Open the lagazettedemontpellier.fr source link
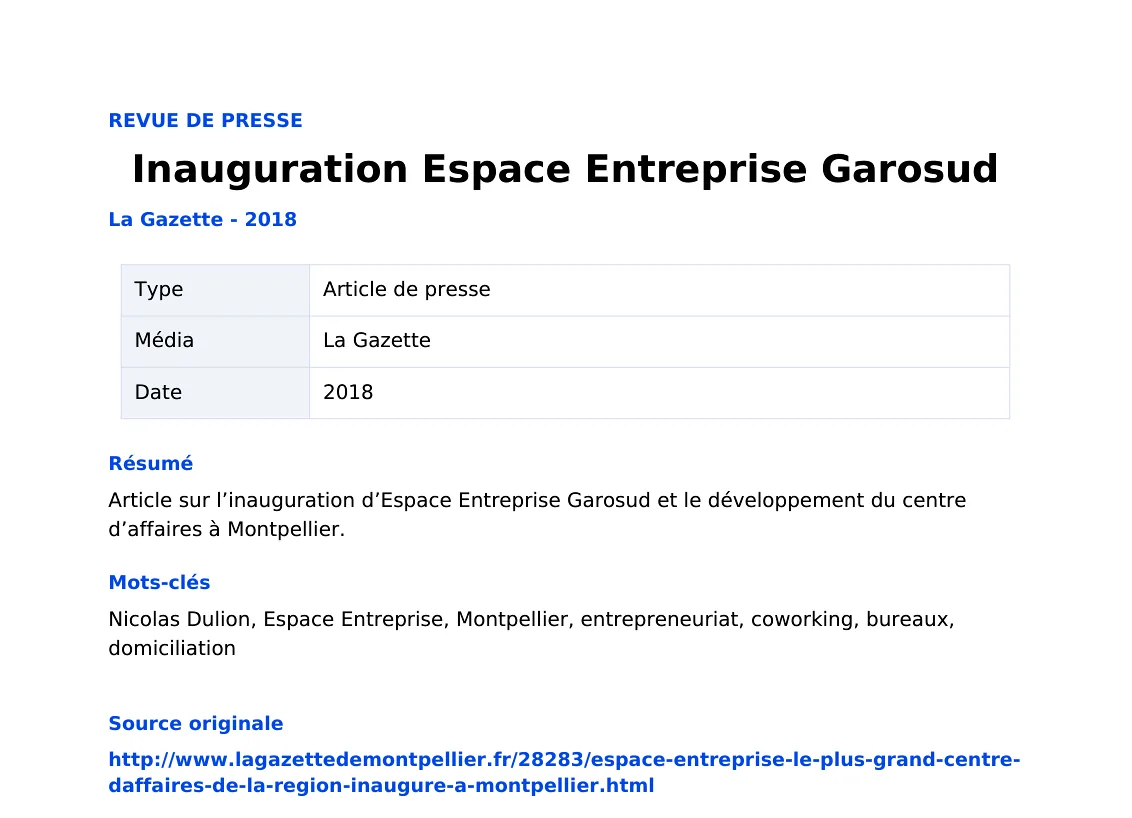Screen dimensions: 1132x818 pos(564,773)
